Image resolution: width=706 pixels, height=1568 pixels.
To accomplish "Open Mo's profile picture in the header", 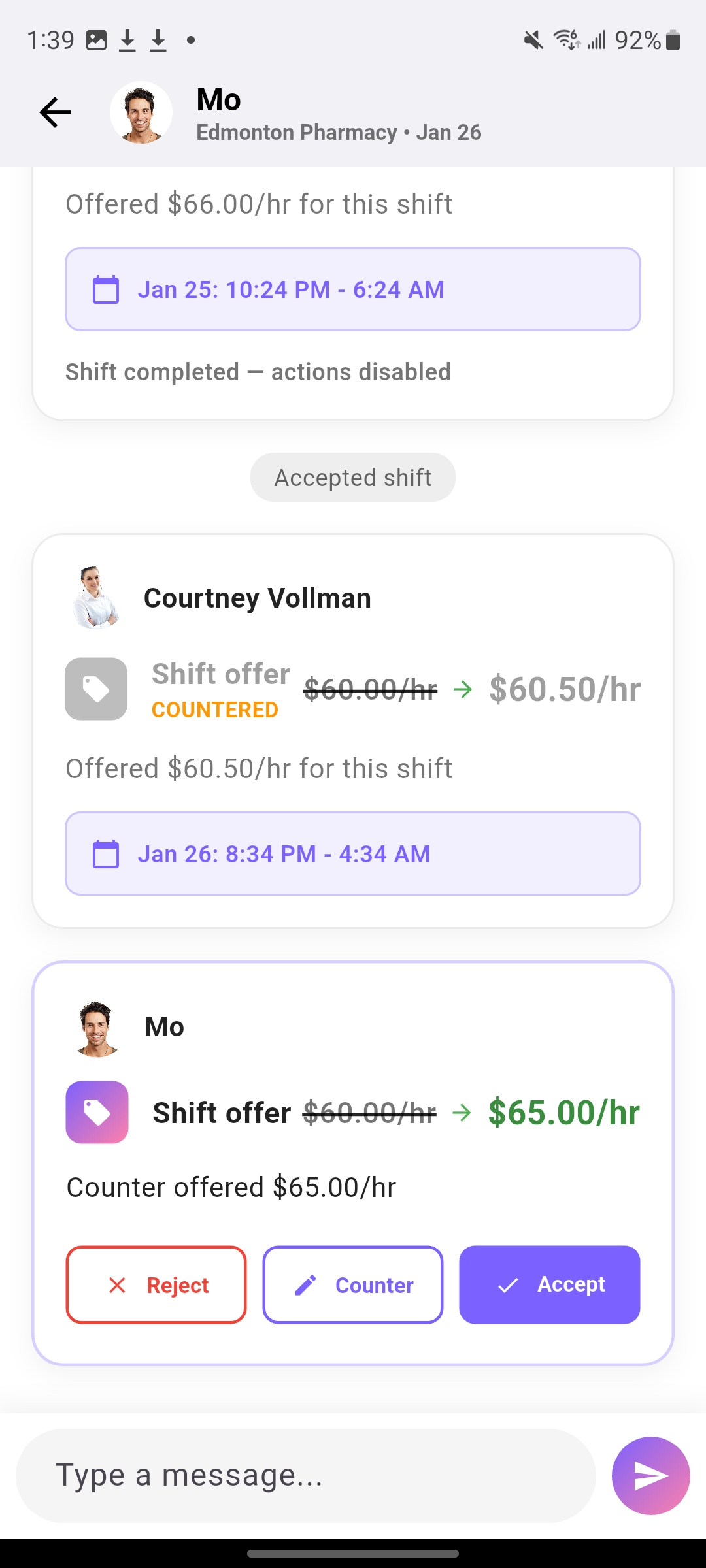I will pos(141,112).
